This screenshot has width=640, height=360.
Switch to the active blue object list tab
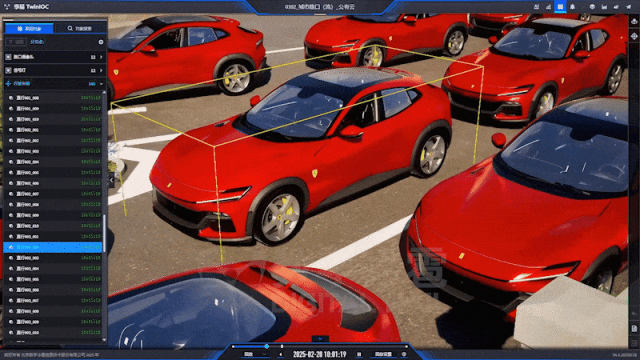[29, 28]
